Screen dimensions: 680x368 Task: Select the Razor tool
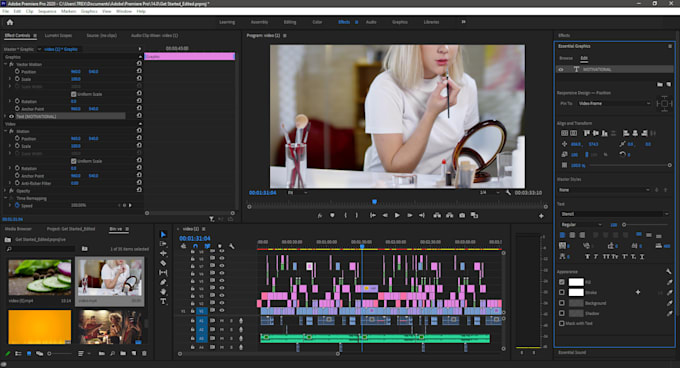click(x=163, y=263)
